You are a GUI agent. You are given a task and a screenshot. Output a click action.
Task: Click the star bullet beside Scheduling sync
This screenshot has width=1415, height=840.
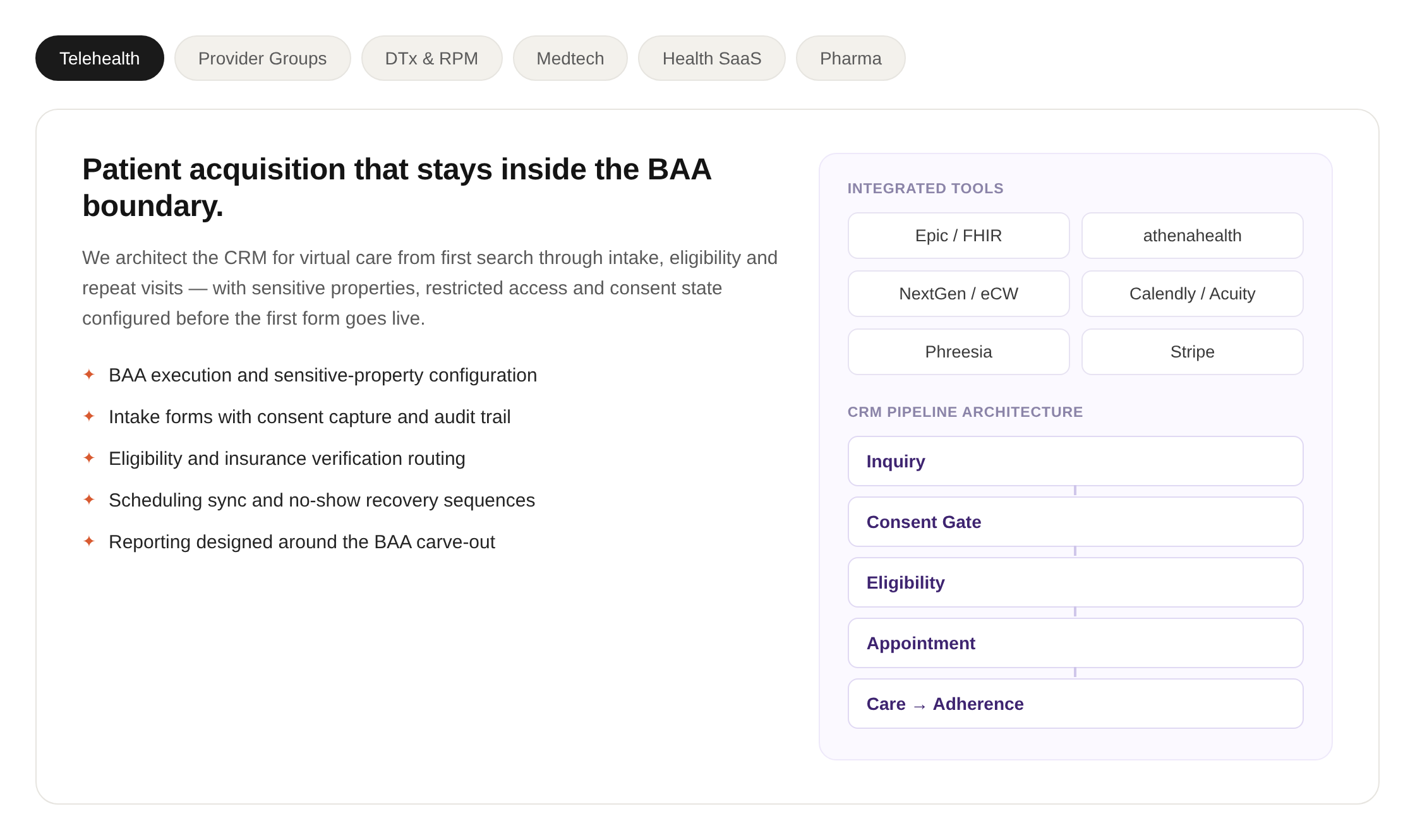coord(89,500)
